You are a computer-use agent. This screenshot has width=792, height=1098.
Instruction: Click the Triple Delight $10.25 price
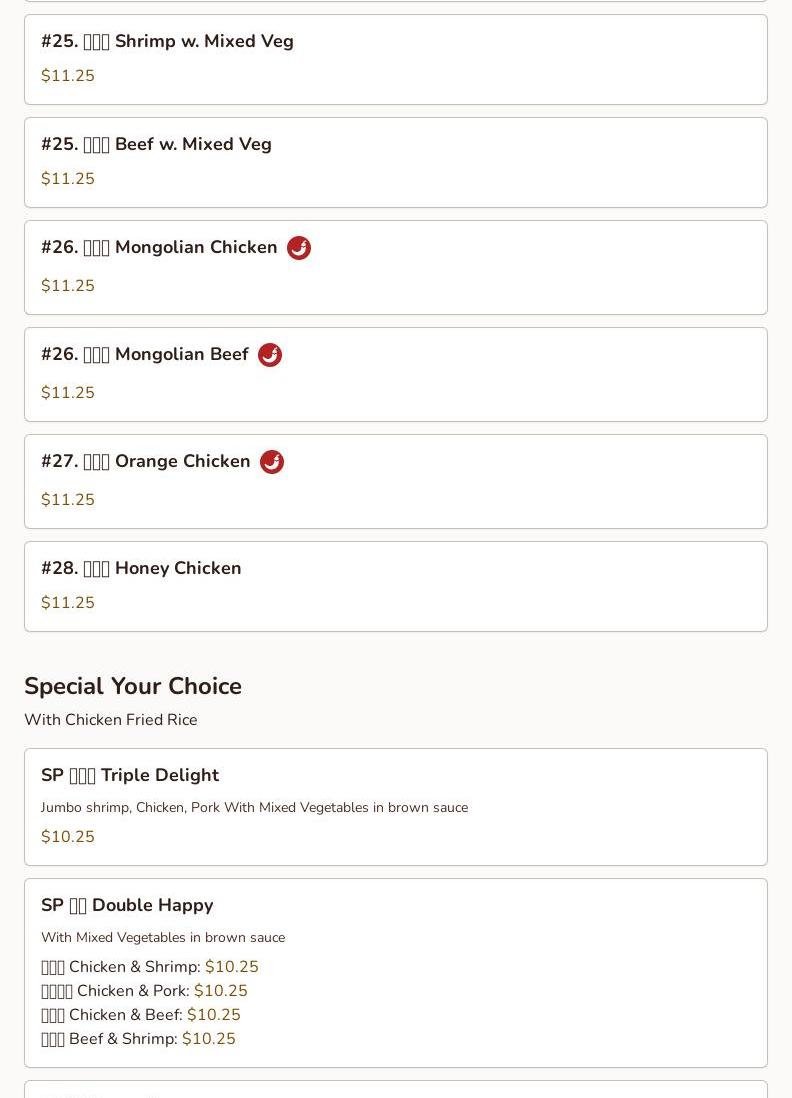click(x=68, y=837)
